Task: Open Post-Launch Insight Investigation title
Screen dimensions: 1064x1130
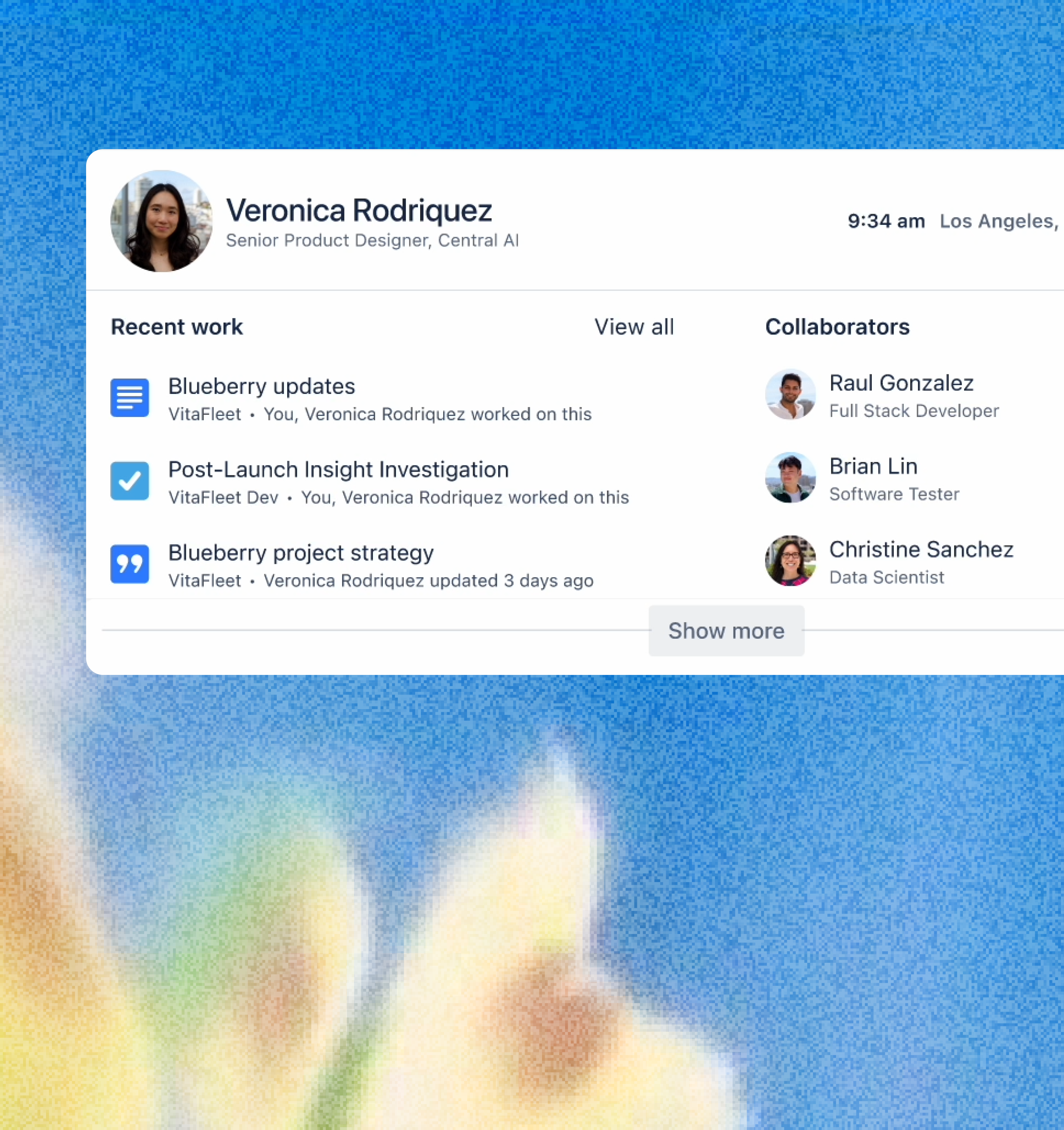Action: pyautogui.click(x=338, y=470)
